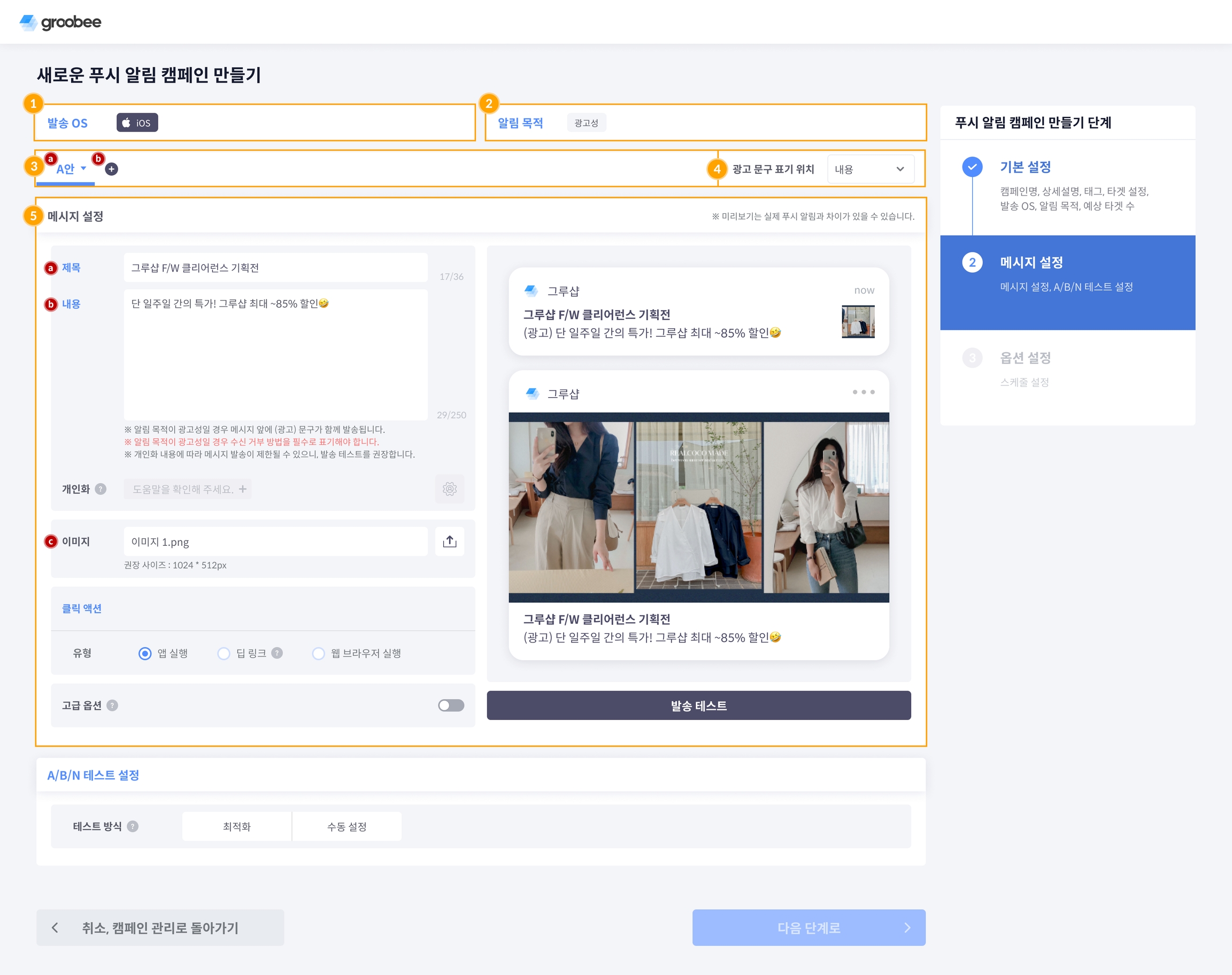Click help icon next to 딥 링크

277,653
